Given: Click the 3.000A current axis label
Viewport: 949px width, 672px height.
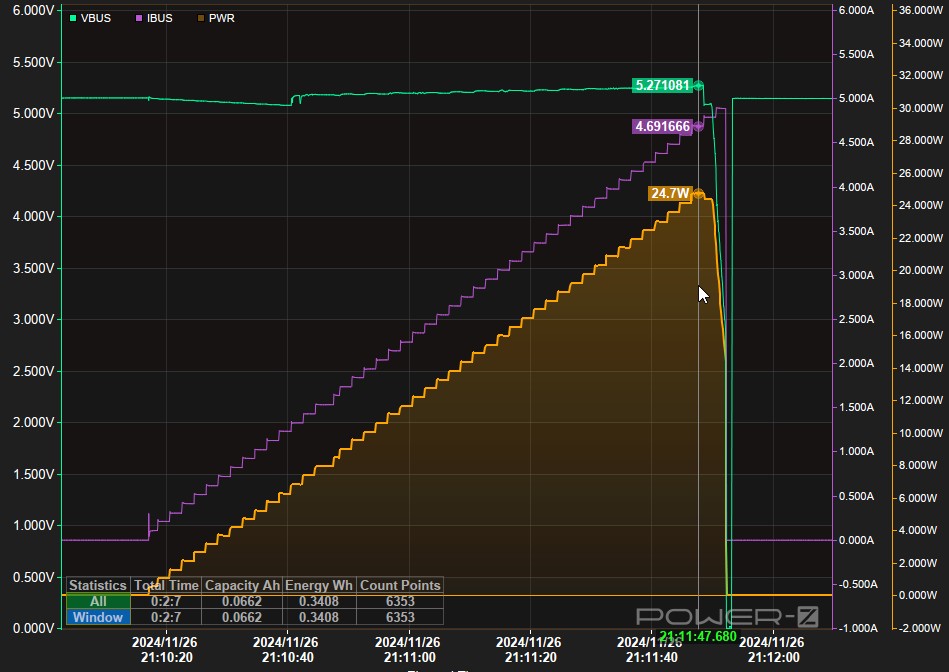Looking at the screenshot, I should coord(856,275).
